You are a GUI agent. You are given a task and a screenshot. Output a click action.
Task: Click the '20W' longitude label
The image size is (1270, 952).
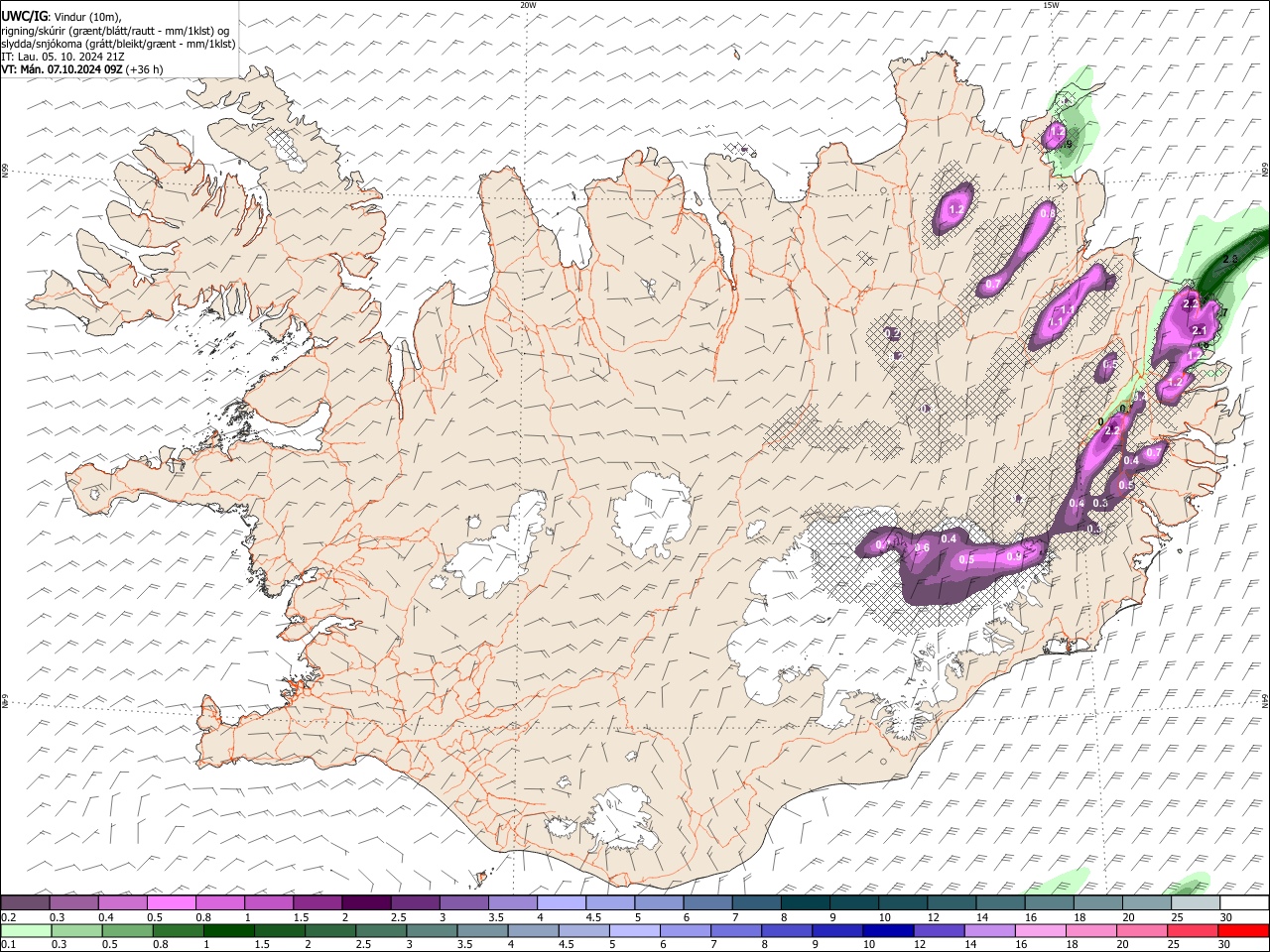(529, 5)
